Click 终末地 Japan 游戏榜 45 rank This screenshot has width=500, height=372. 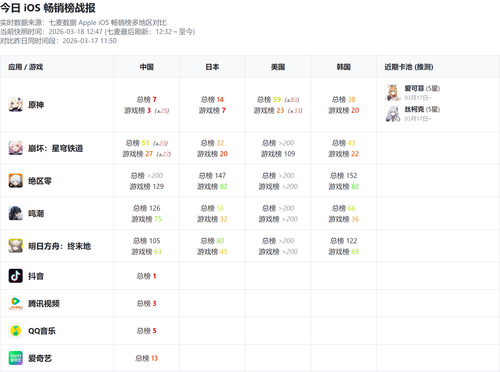tap(212, 252)
